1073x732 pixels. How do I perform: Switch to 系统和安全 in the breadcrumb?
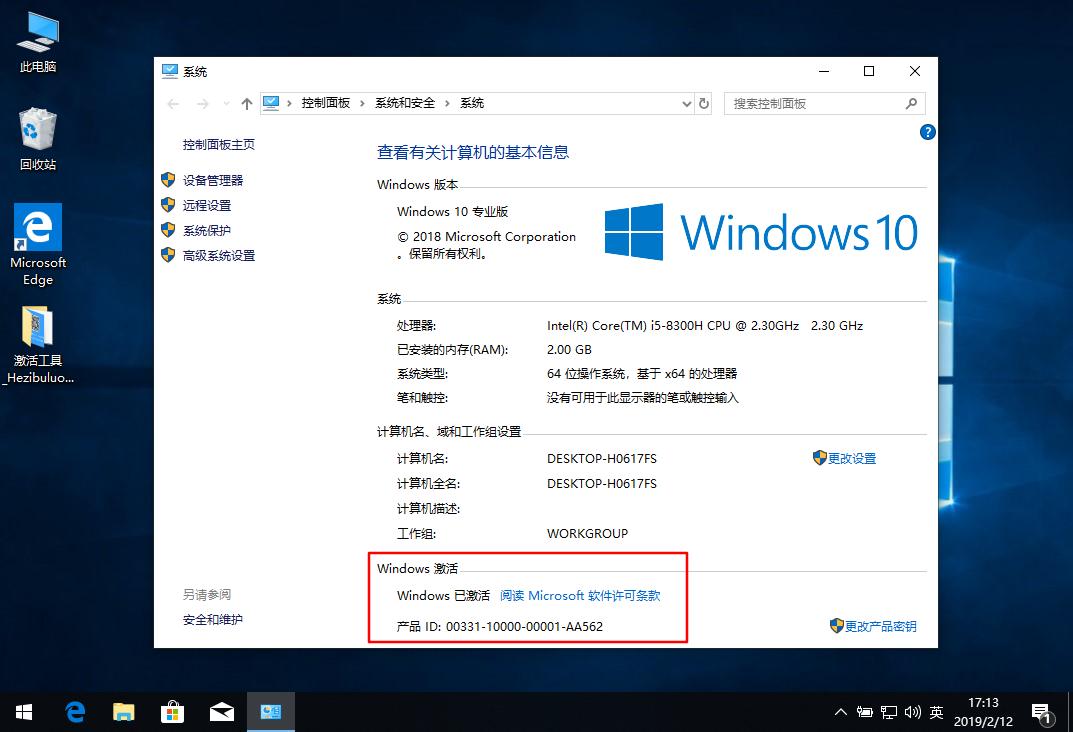tap(405, 103)
